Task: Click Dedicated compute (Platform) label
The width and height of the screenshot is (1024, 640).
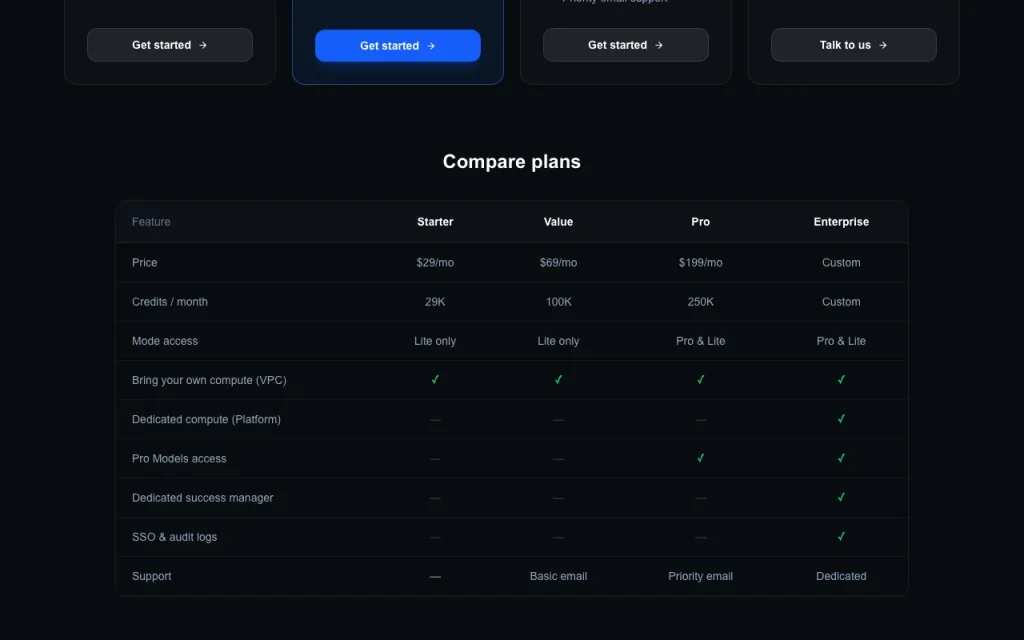Action: click(206, 419)
